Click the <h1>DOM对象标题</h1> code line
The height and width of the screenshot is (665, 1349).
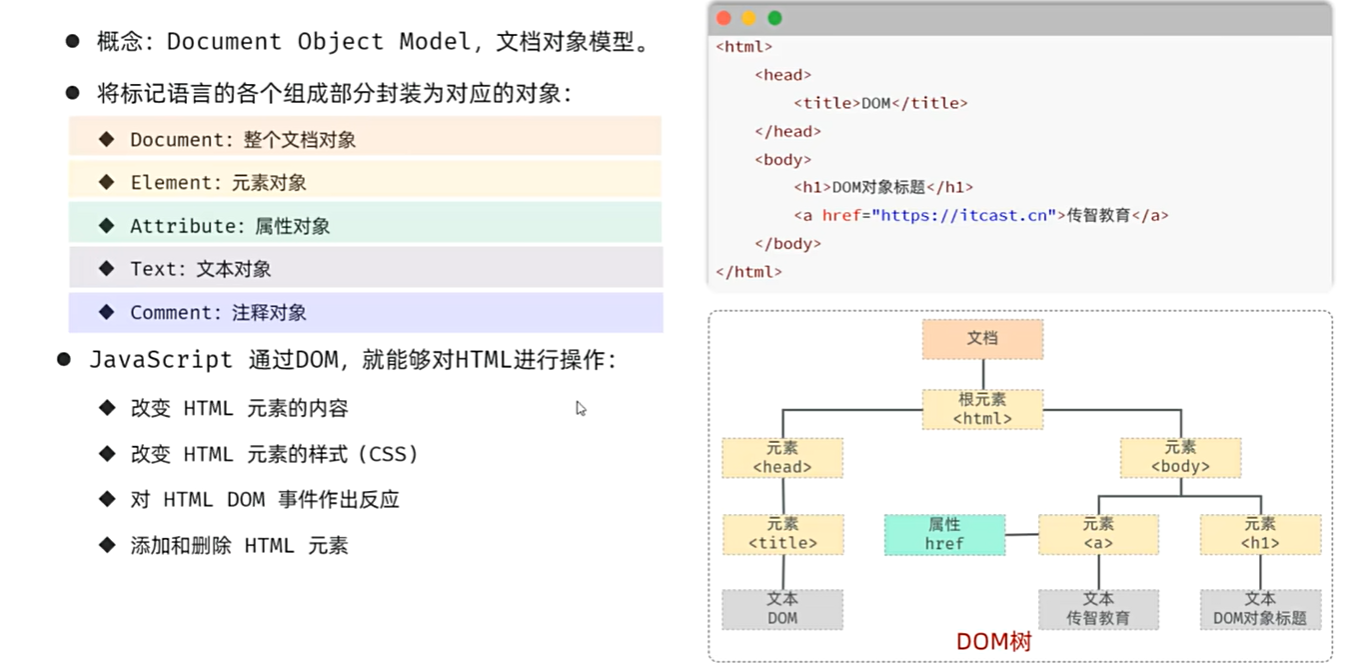coord(884,187)
